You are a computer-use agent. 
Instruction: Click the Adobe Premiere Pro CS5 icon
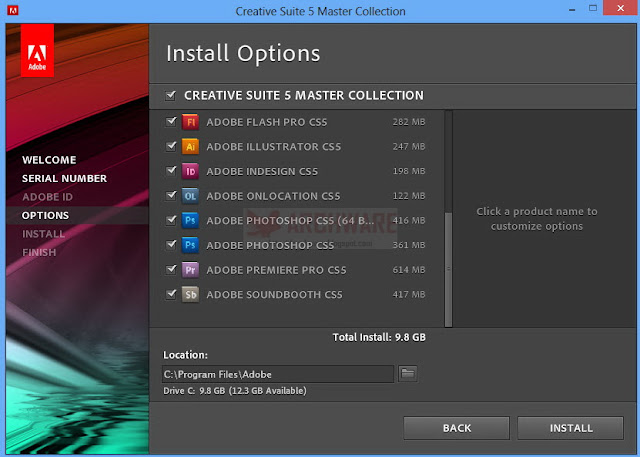coord(190,270)
